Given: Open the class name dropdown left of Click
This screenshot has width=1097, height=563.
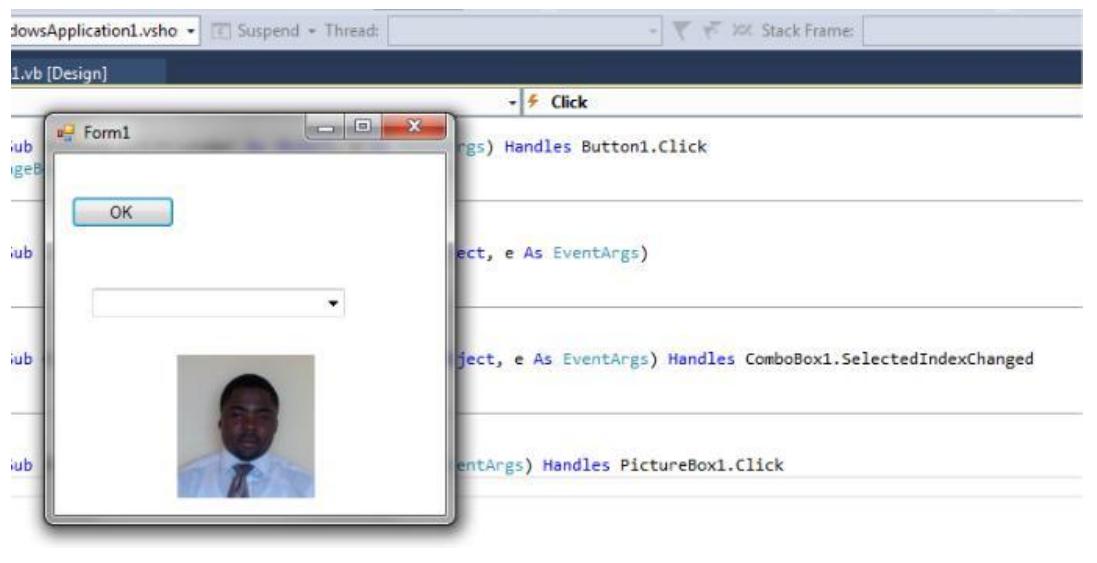Looking at the screenshot, I should click(x=513, y=102).
